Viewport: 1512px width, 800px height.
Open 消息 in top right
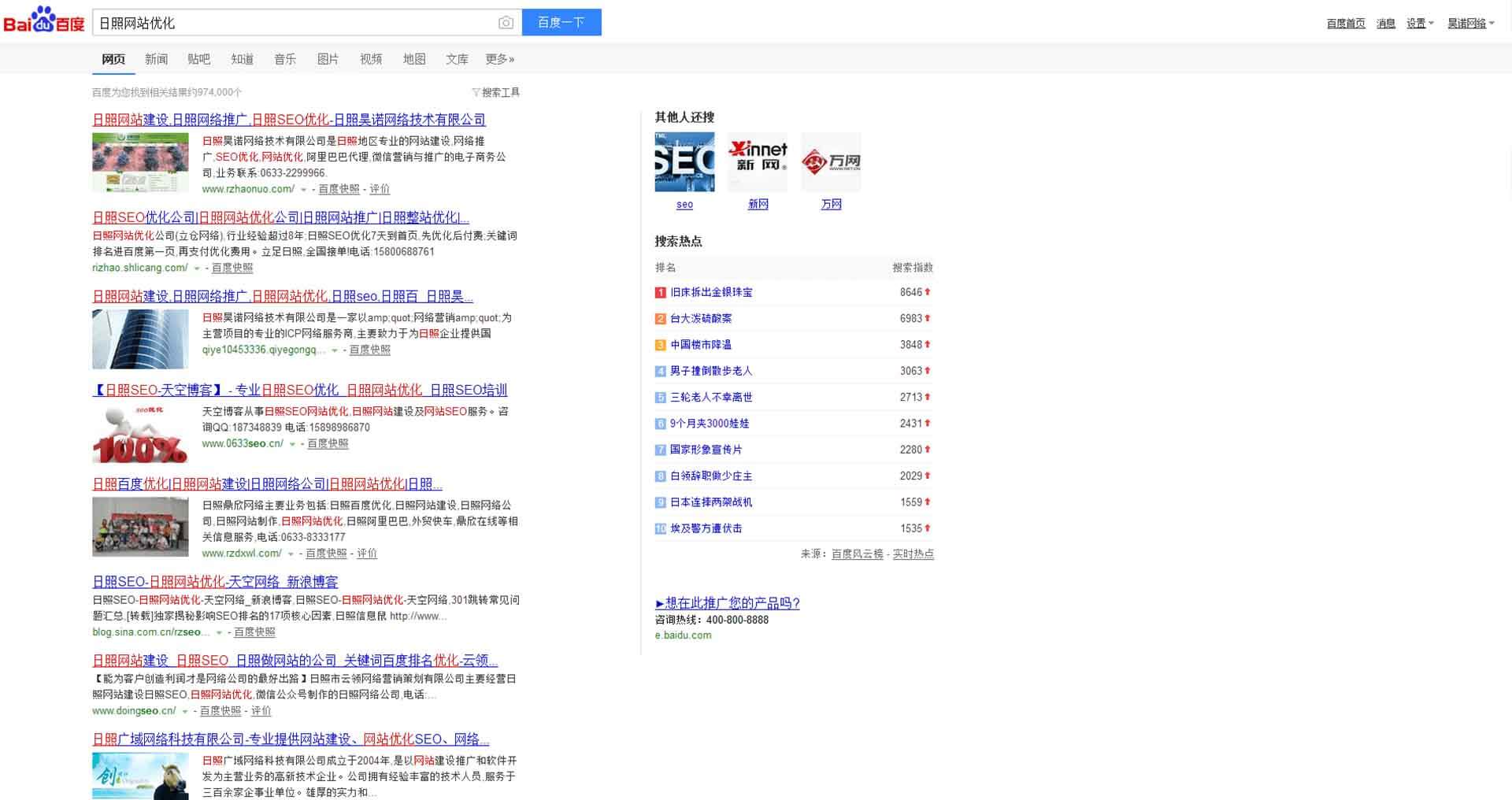[x=1386, y=24]
